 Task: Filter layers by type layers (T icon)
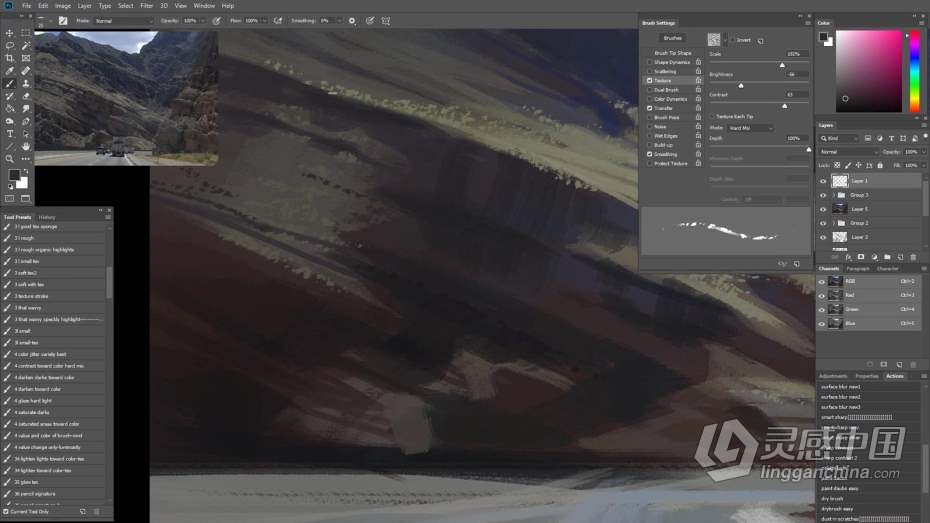pos(891,138)
